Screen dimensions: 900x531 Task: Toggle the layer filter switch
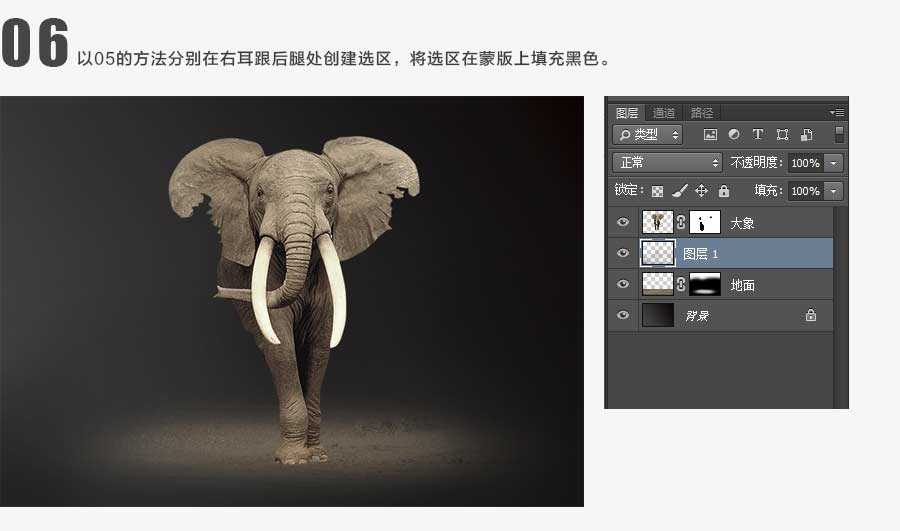click(839, 134)
